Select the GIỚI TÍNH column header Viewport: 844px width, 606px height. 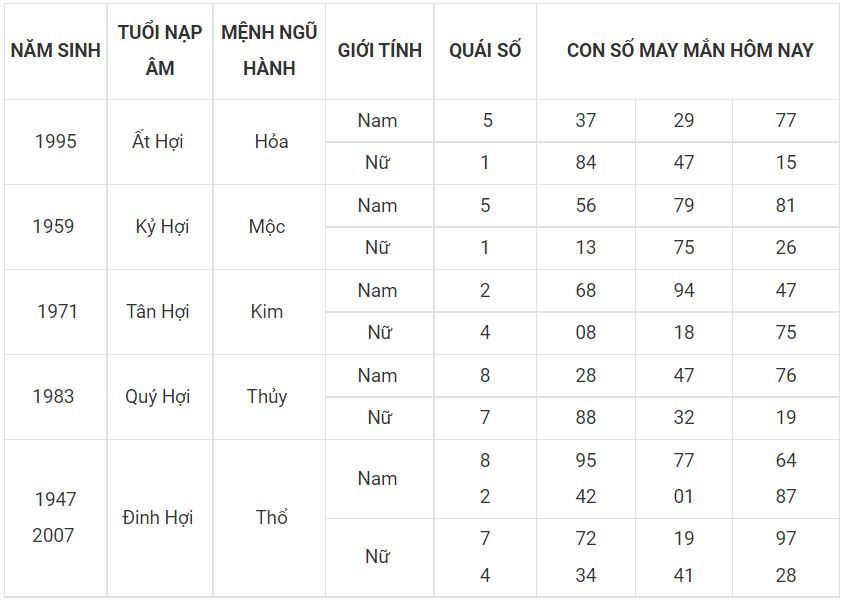[x=379, y=51]
